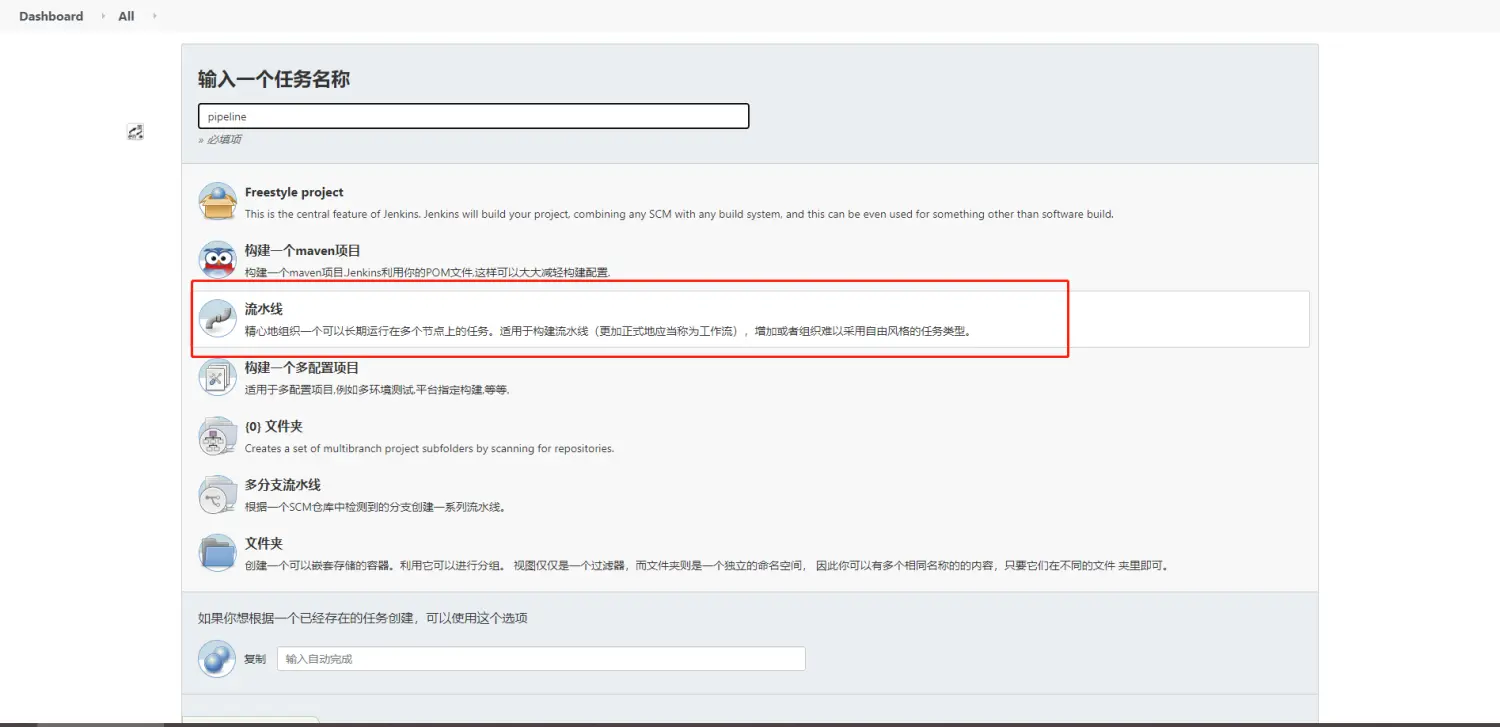Click the Freestyle project box icon
The width and height of the screenshot is (1500, 727).
click(x=217, y=202)
